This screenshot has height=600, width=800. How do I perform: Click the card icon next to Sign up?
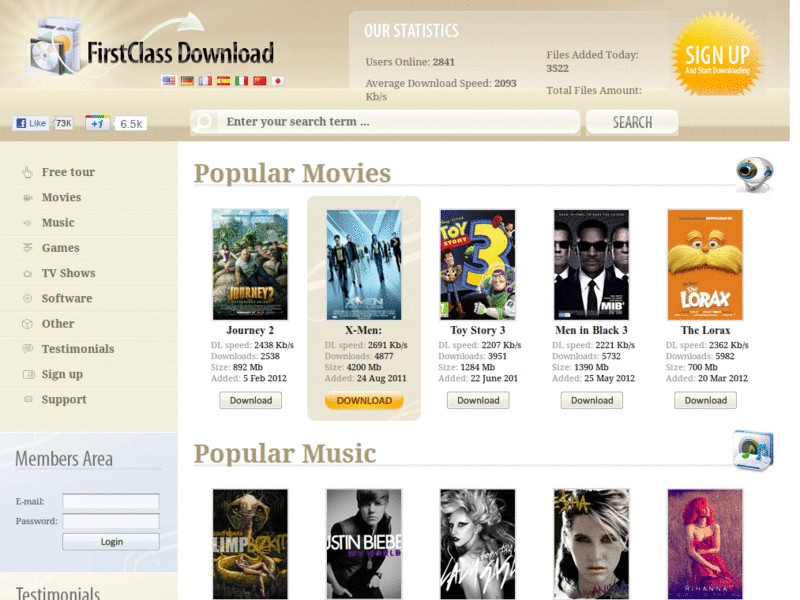29,374
